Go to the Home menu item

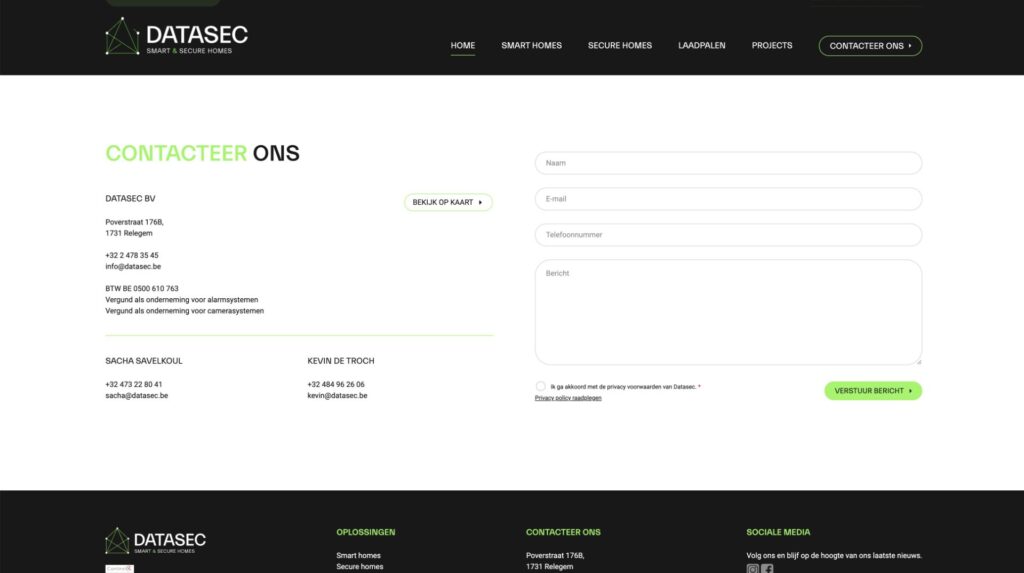[462, 46]
